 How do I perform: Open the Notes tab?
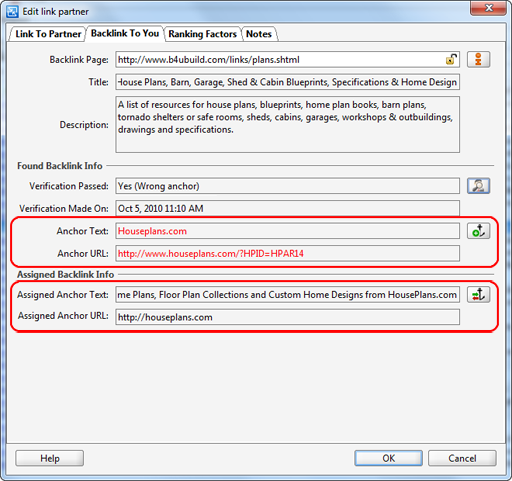pyautogui.click(x=259, y=34)
